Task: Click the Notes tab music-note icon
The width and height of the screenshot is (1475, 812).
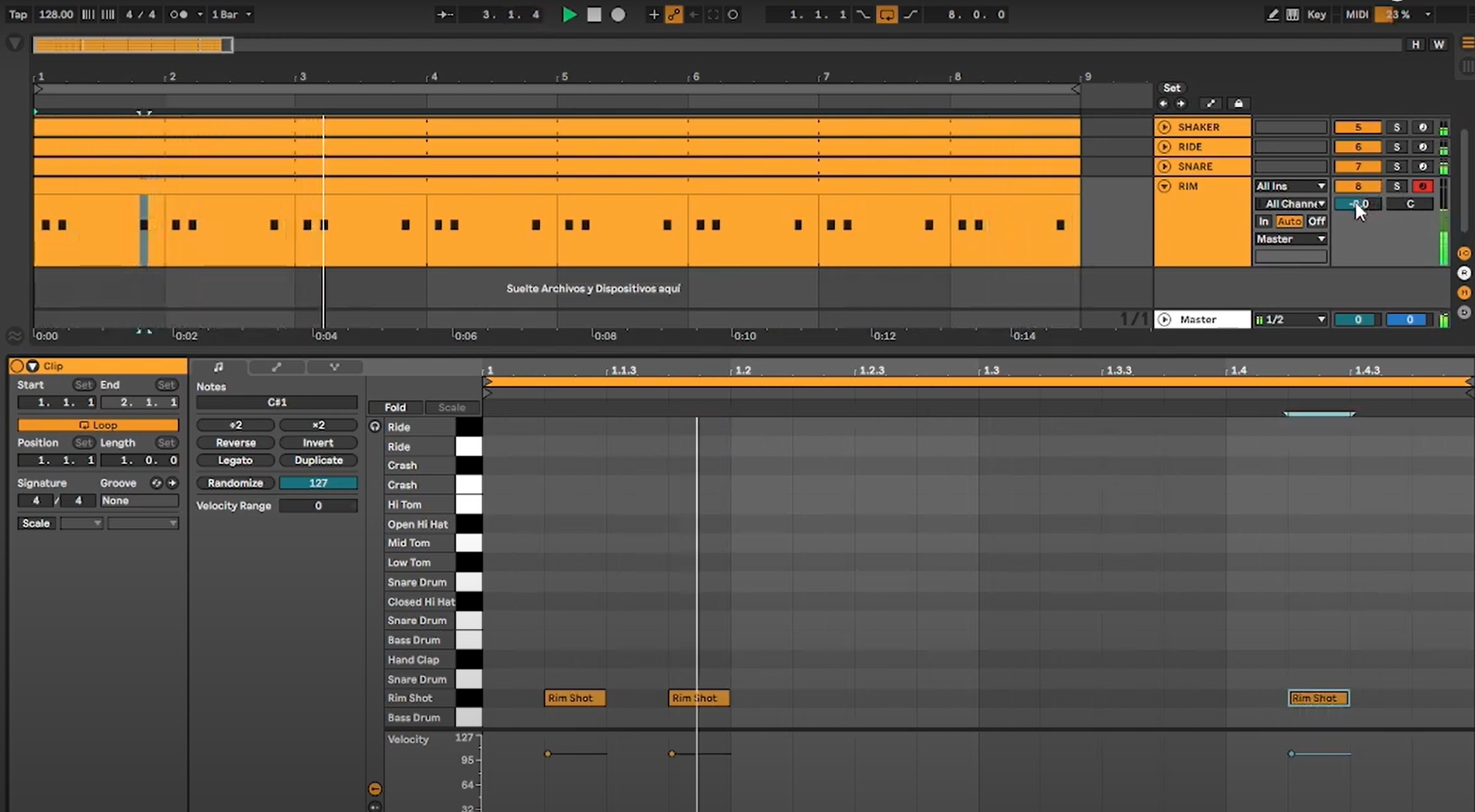Action: click(x=219, y=367)
